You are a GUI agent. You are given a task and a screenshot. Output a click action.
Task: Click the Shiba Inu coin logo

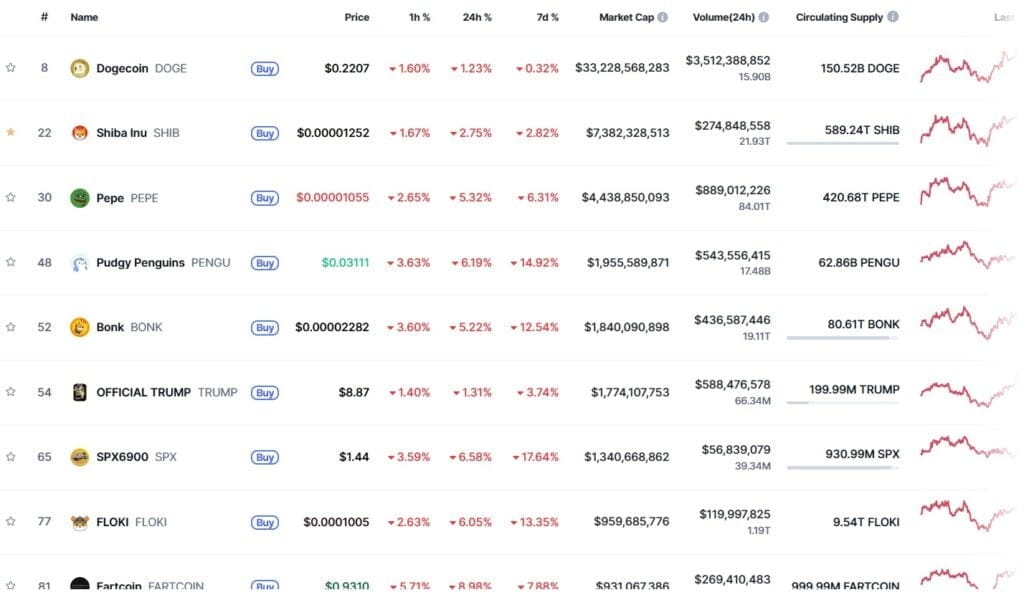[x=80, y=133]
